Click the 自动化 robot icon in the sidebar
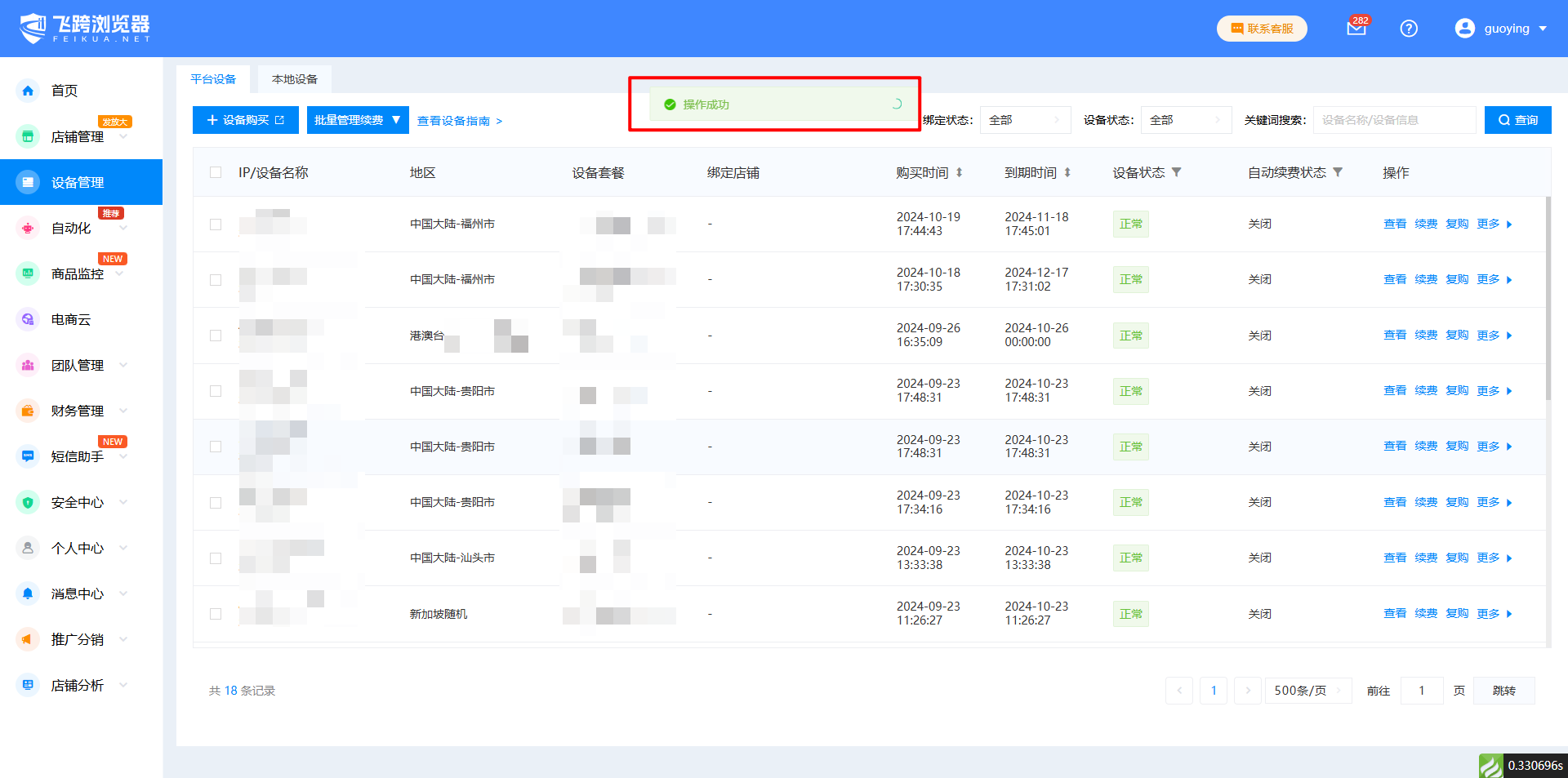 28,228
